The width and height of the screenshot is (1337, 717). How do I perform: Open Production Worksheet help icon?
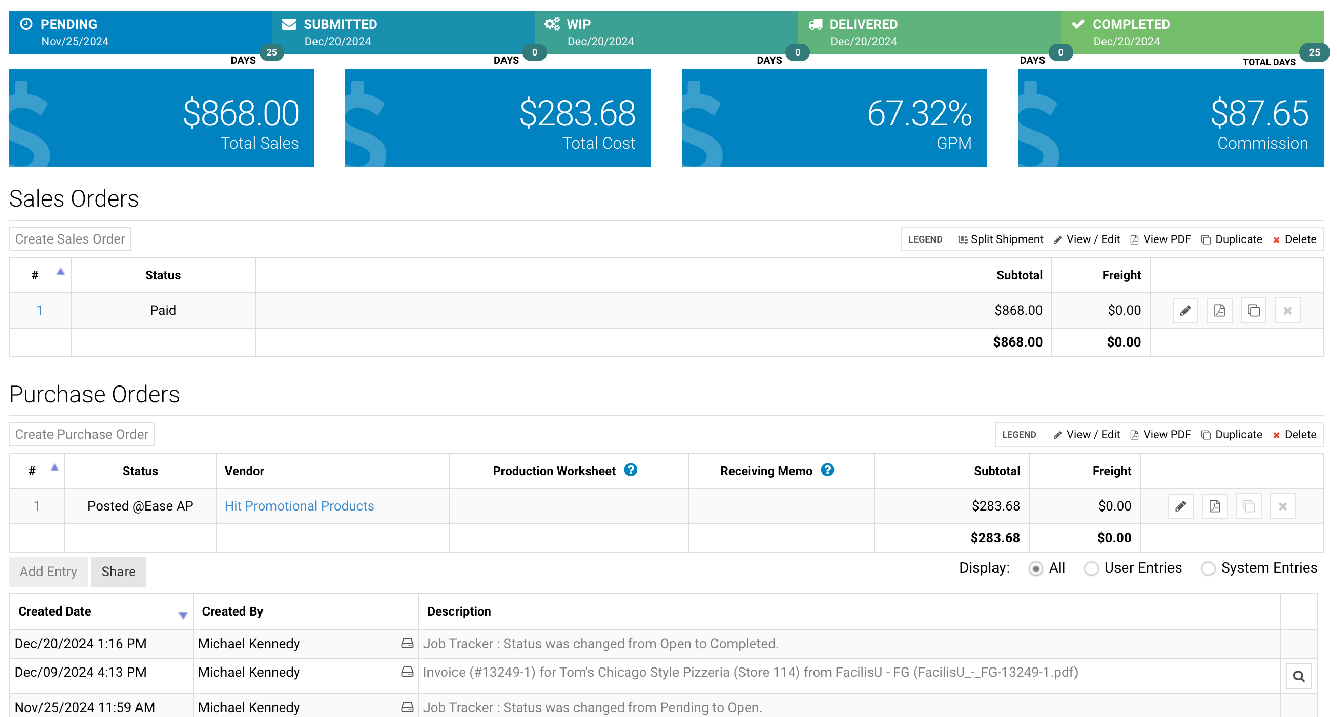point(631,470)
